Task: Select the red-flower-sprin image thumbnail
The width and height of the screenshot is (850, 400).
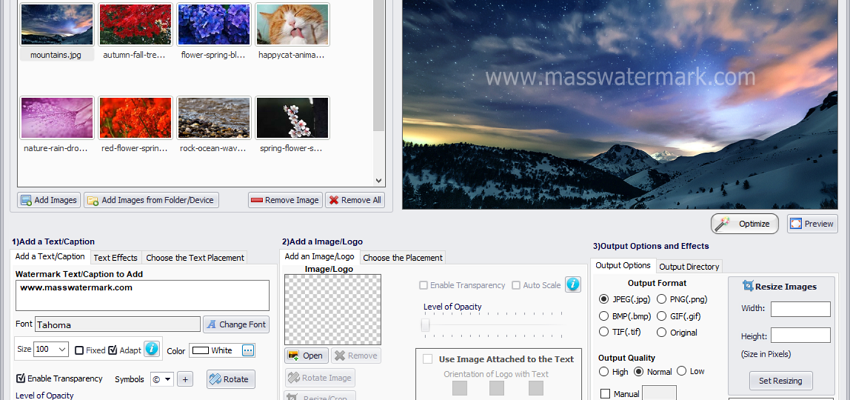Action: [136, 118]
